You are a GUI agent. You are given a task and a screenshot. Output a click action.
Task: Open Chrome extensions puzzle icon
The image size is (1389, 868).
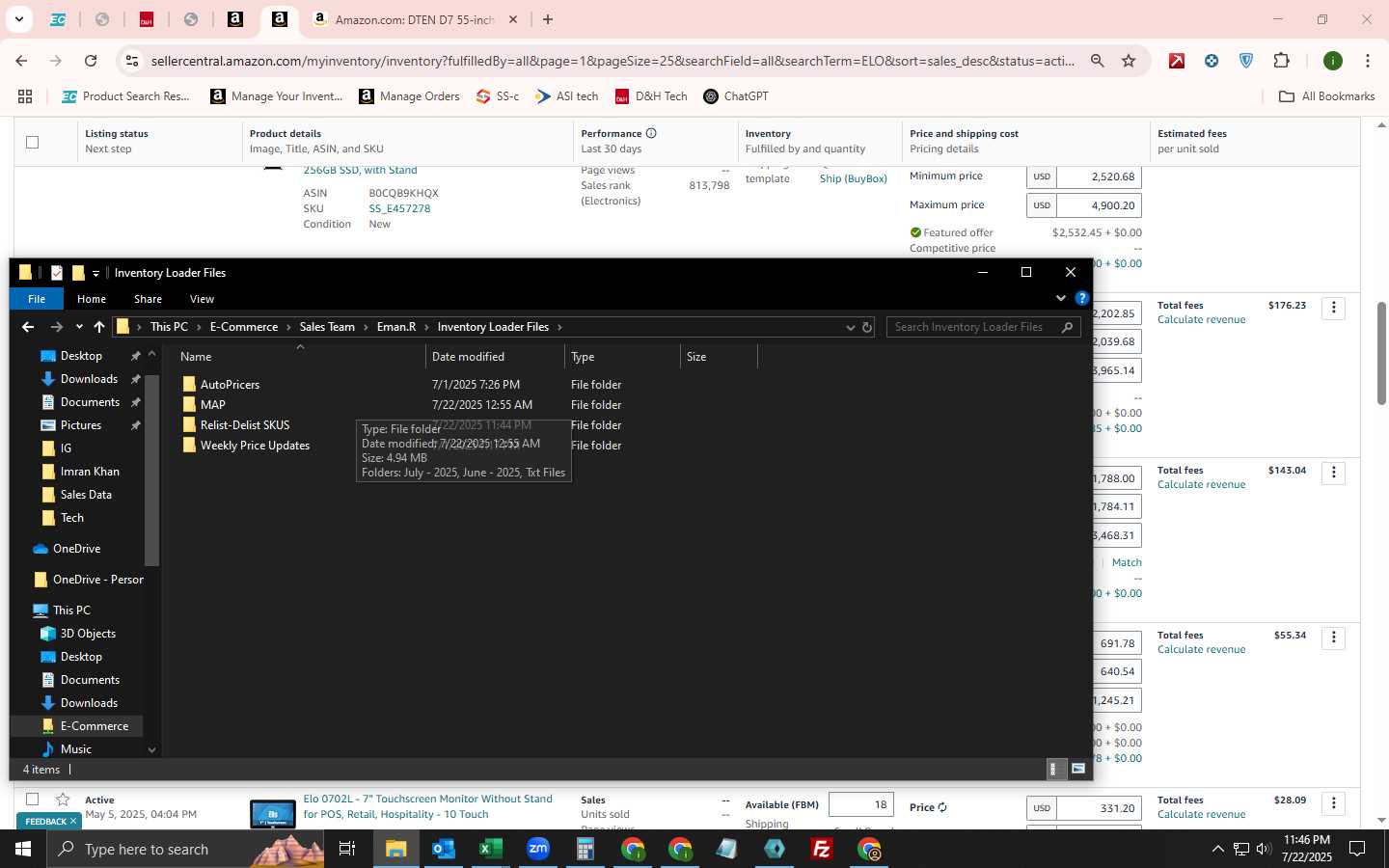(x=1281, y=61)
